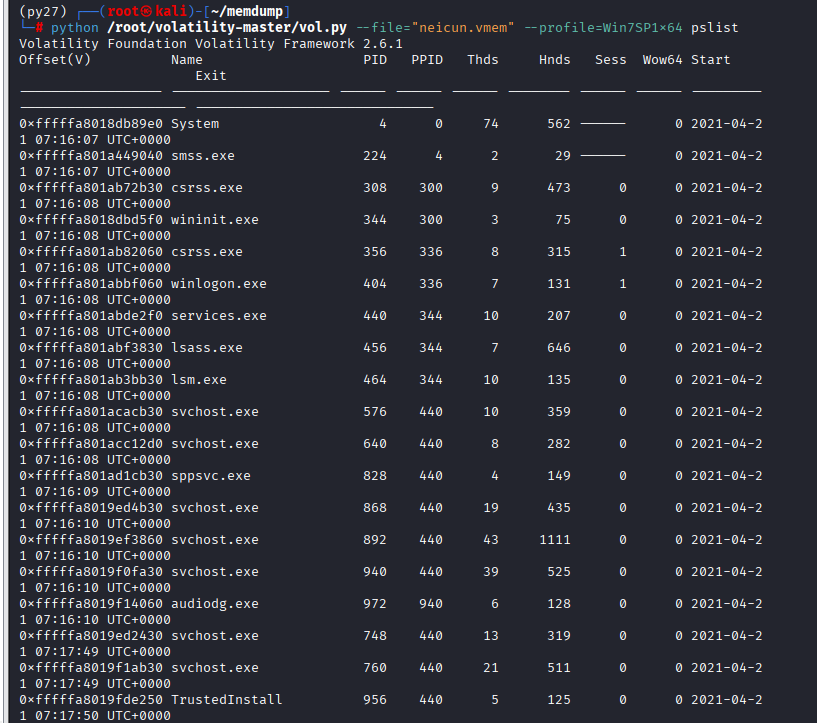Click the lsass.exe process name

click(207, 347)
